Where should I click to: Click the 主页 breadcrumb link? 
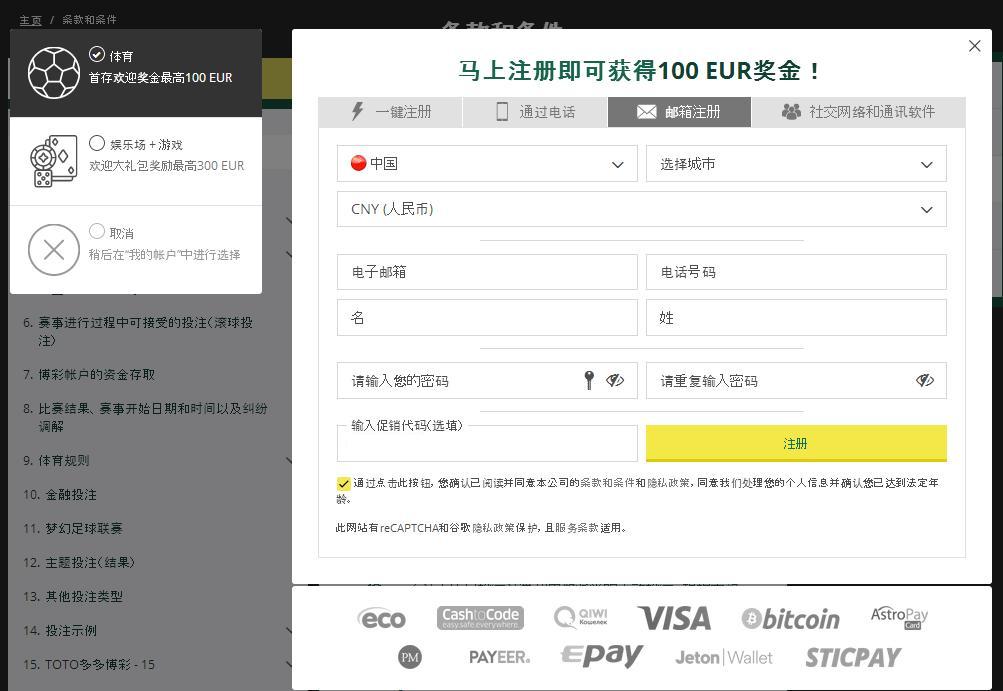point(30,20)
